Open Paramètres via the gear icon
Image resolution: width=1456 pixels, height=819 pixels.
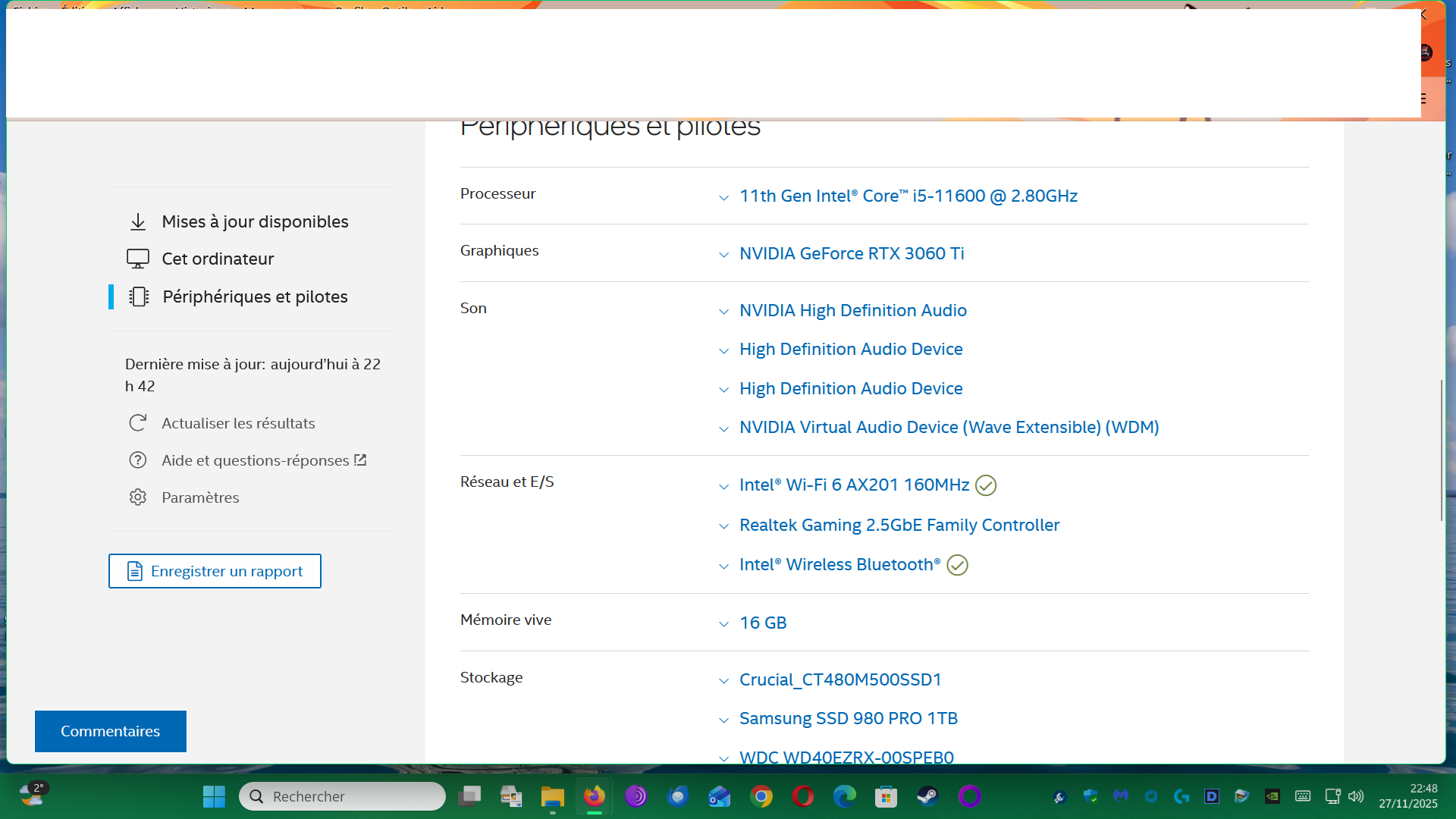click(137, 497)
